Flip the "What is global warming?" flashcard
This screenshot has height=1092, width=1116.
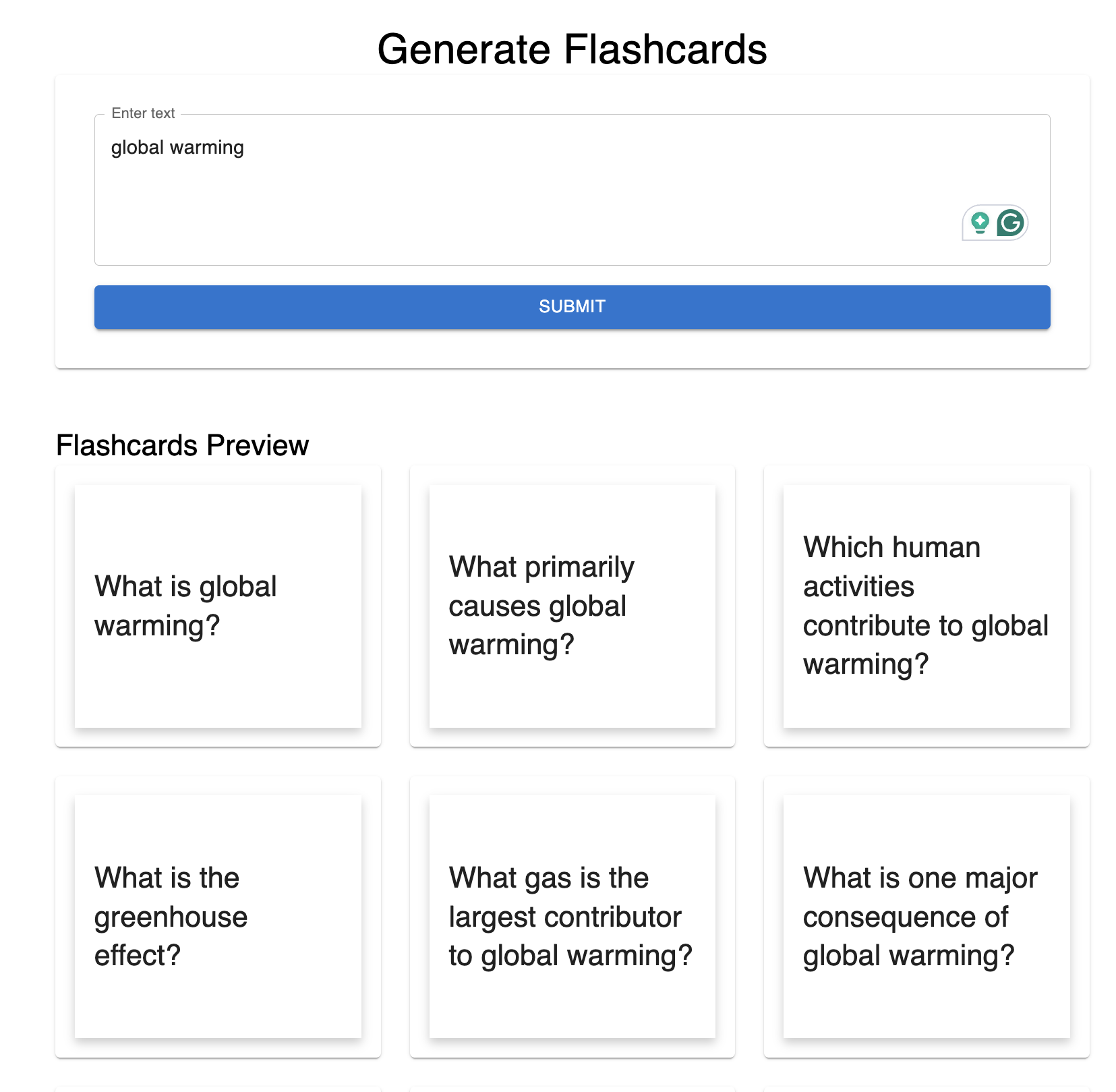pyautogui.click(x=218, y=606)
